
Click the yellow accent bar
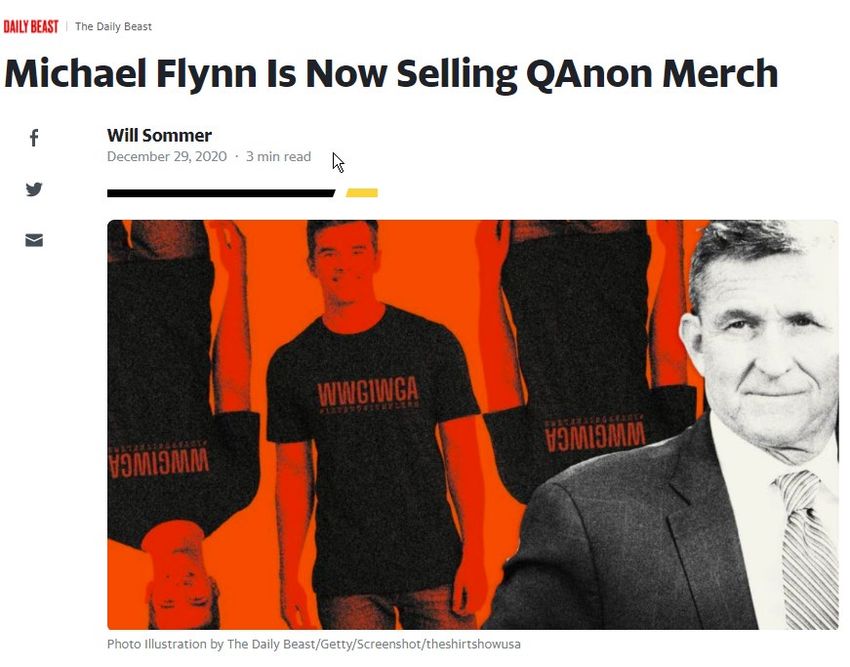362,193
